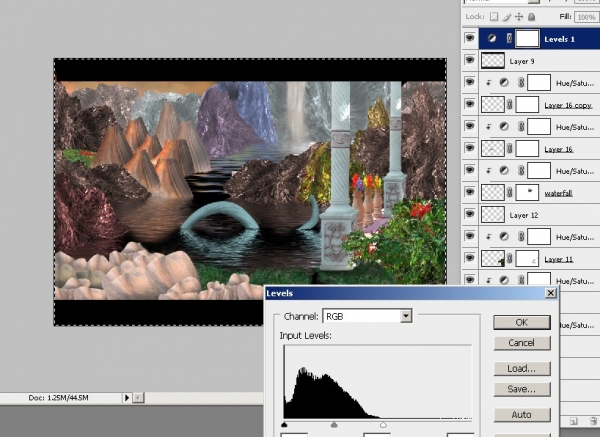This screenshot has width=600, height=437.
Task: Click the white highlight input slider
Action: [383, 424]
